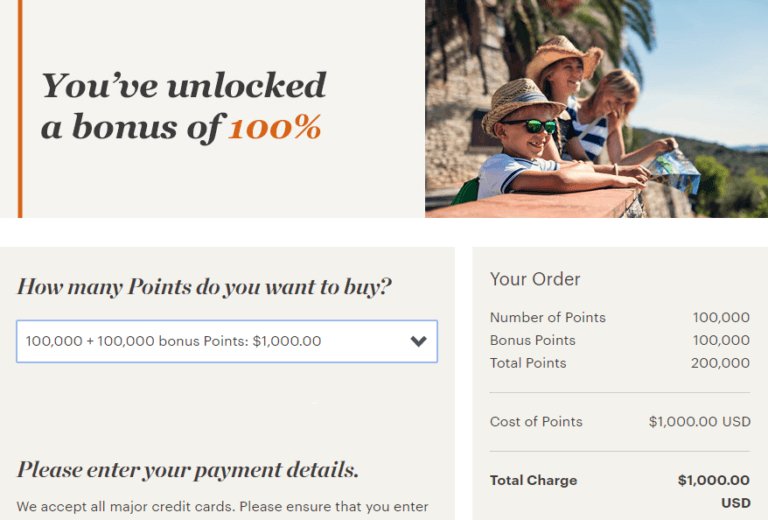Click the chevron arrow in points selector
Image resolution: width=768 pixels, height=520 pixels.
pyautogui.click(x=419, y=341)
